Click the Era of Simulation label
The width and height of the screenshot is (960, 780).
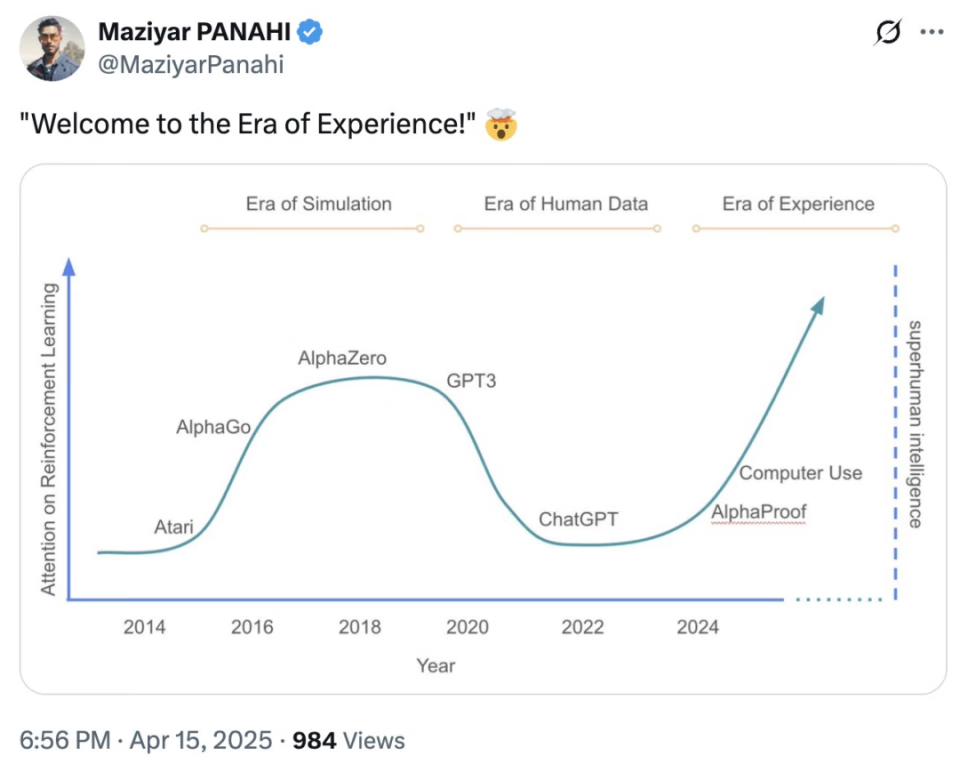(x=318, y=203)
